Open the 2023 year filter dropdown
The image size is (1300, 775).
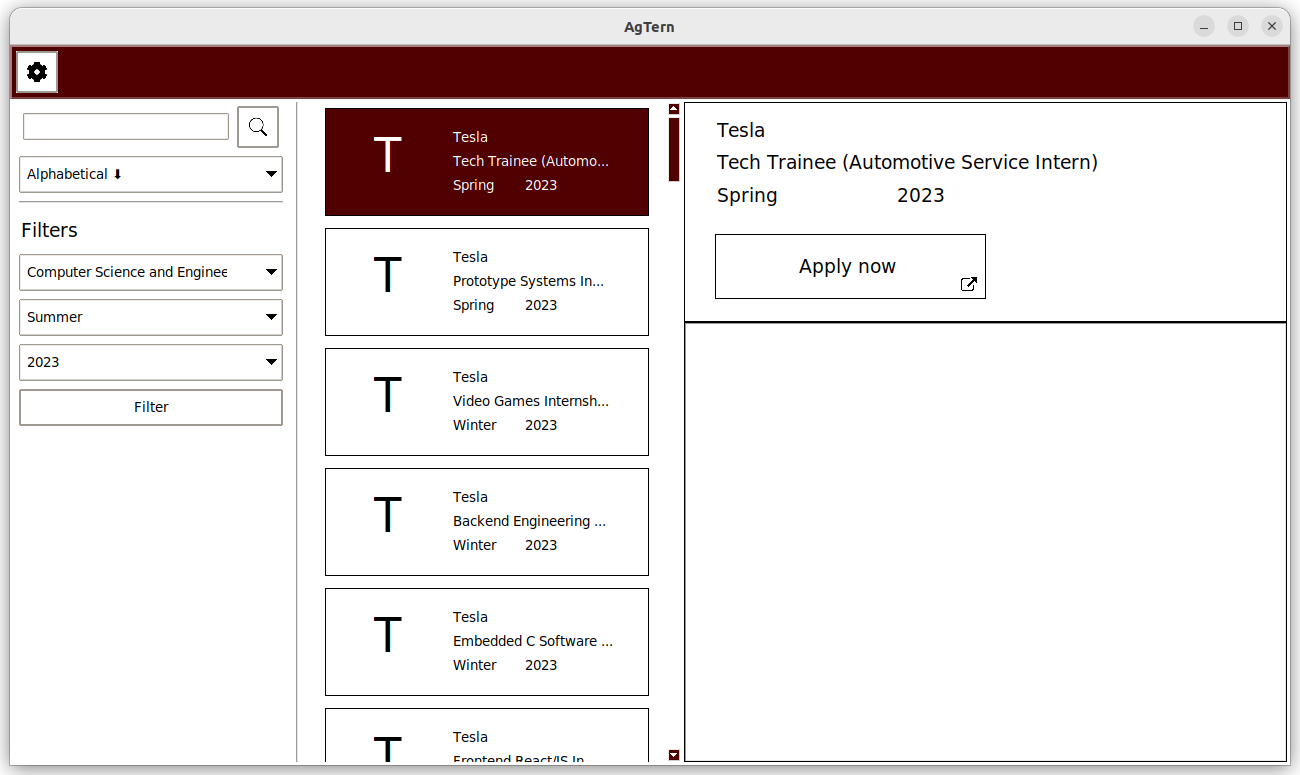[151, 362]
